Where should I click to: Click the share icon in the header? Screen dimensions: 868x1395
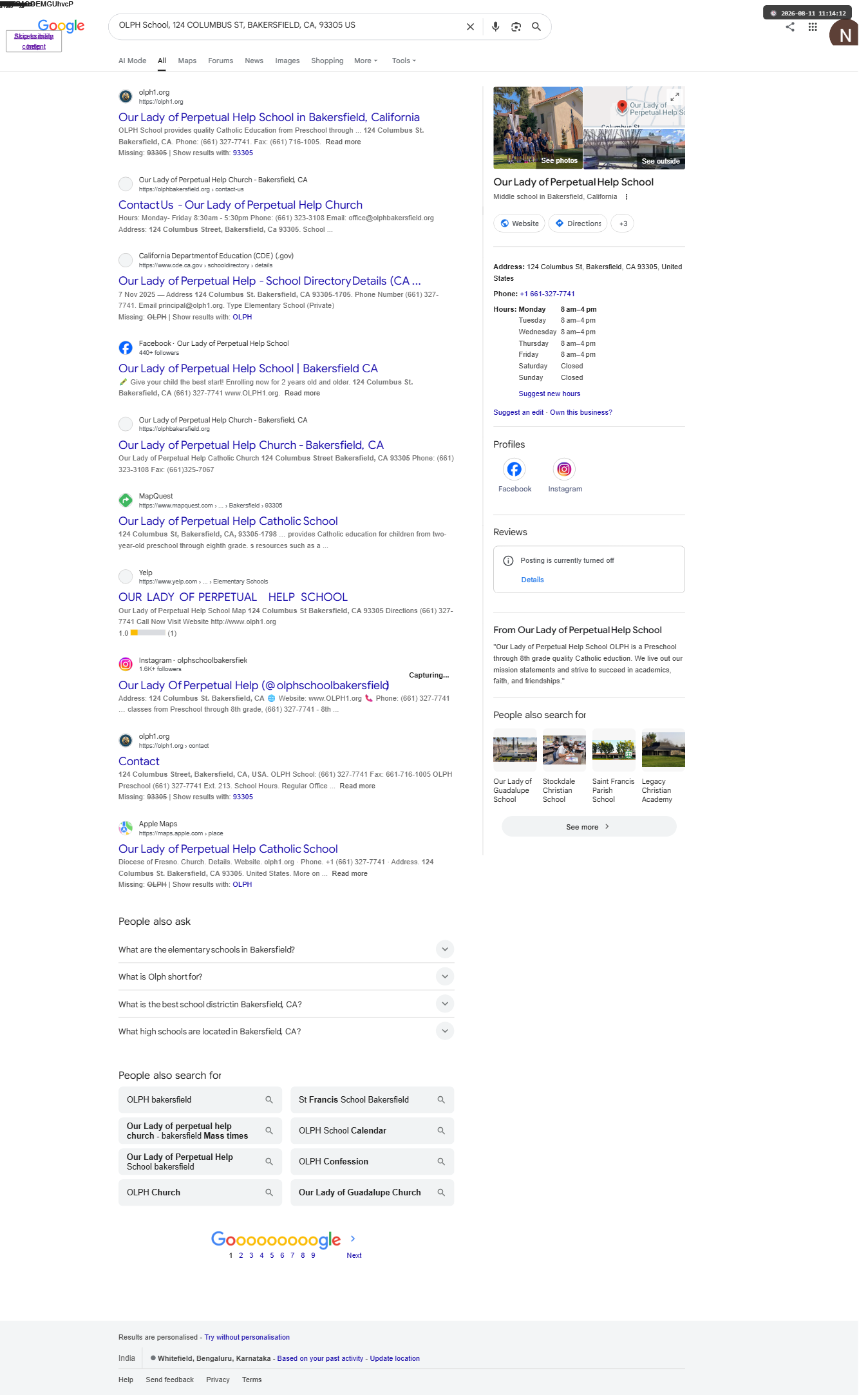(790, 27)
